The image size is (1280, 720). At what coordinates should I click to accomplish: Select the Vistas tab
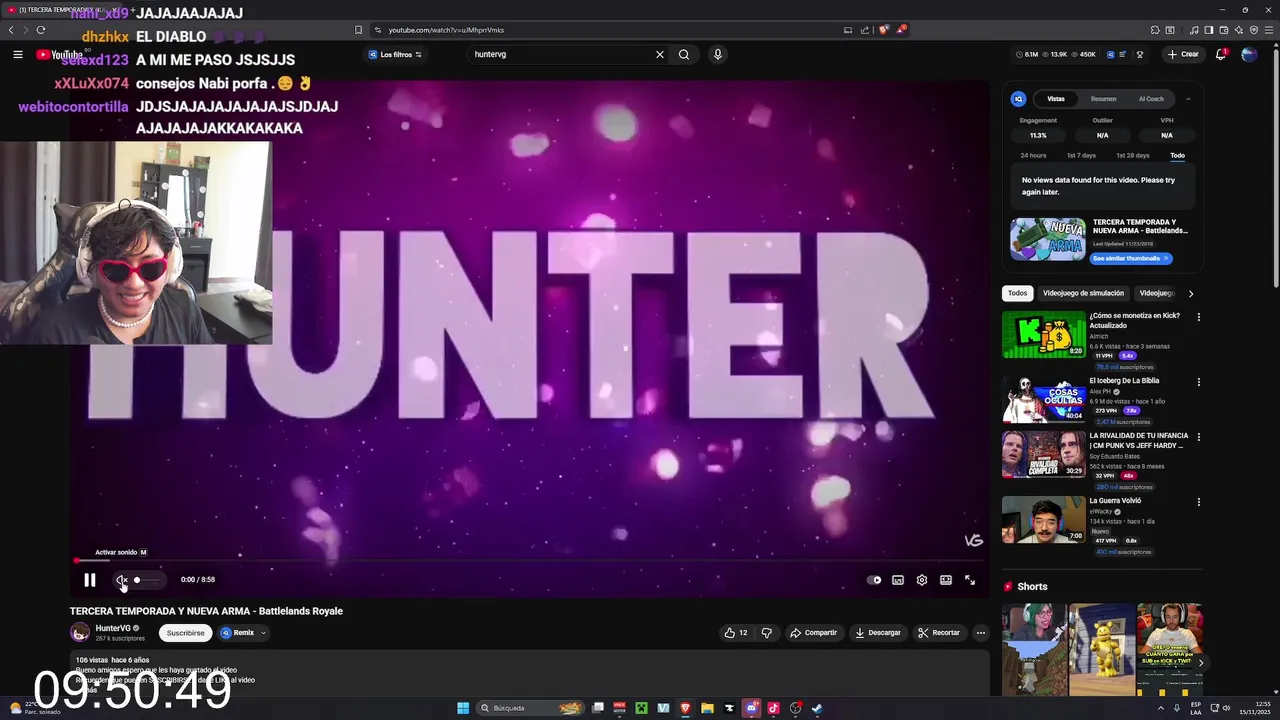[1056, 99]
